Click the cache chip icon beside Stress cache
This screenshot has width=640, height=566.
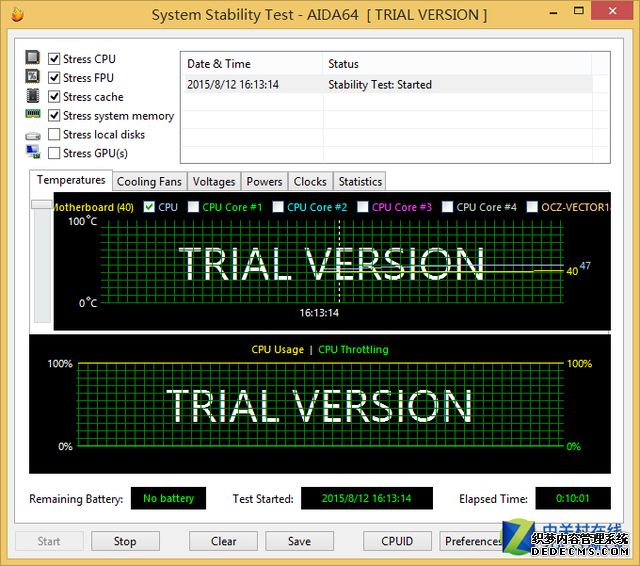click(x=33, y=95)
